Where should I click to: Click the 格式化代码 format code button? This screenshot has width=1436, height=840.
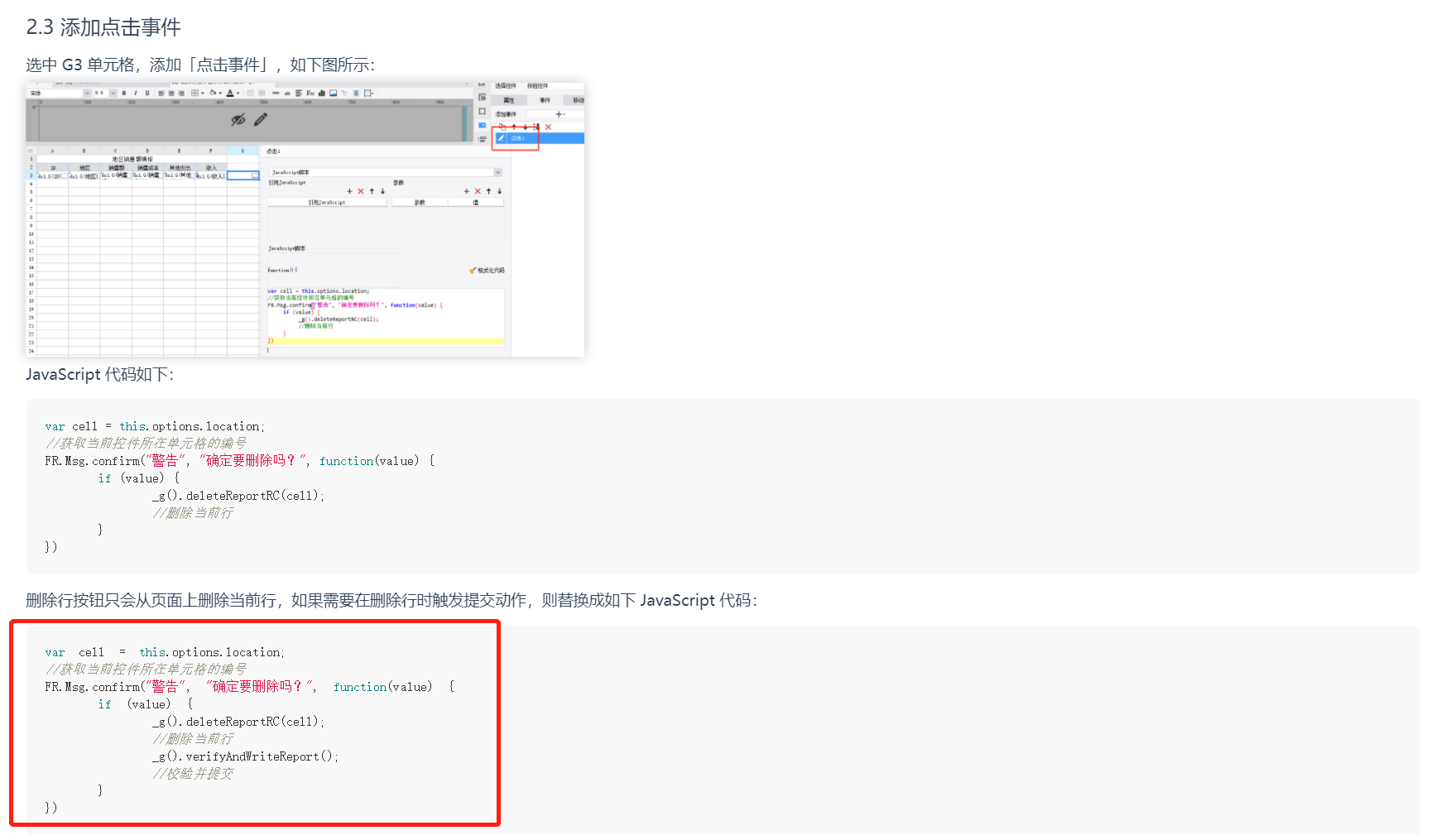pyautogui.click(x=487, y=271)
